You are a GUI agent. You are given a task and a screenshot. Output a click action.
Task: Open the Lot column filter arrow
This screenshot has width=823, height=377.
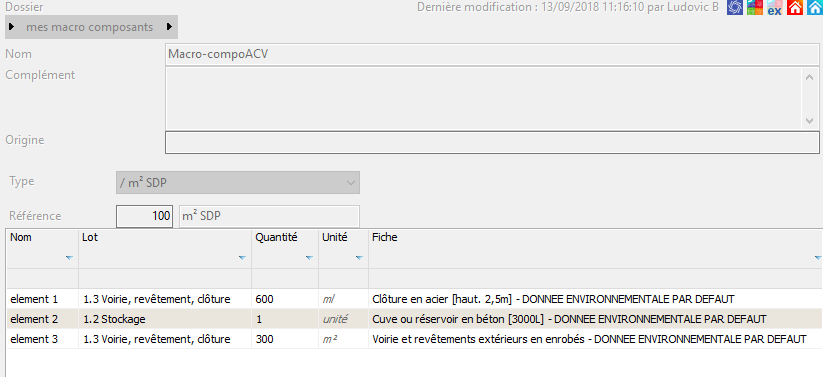[x=242, y=258]
